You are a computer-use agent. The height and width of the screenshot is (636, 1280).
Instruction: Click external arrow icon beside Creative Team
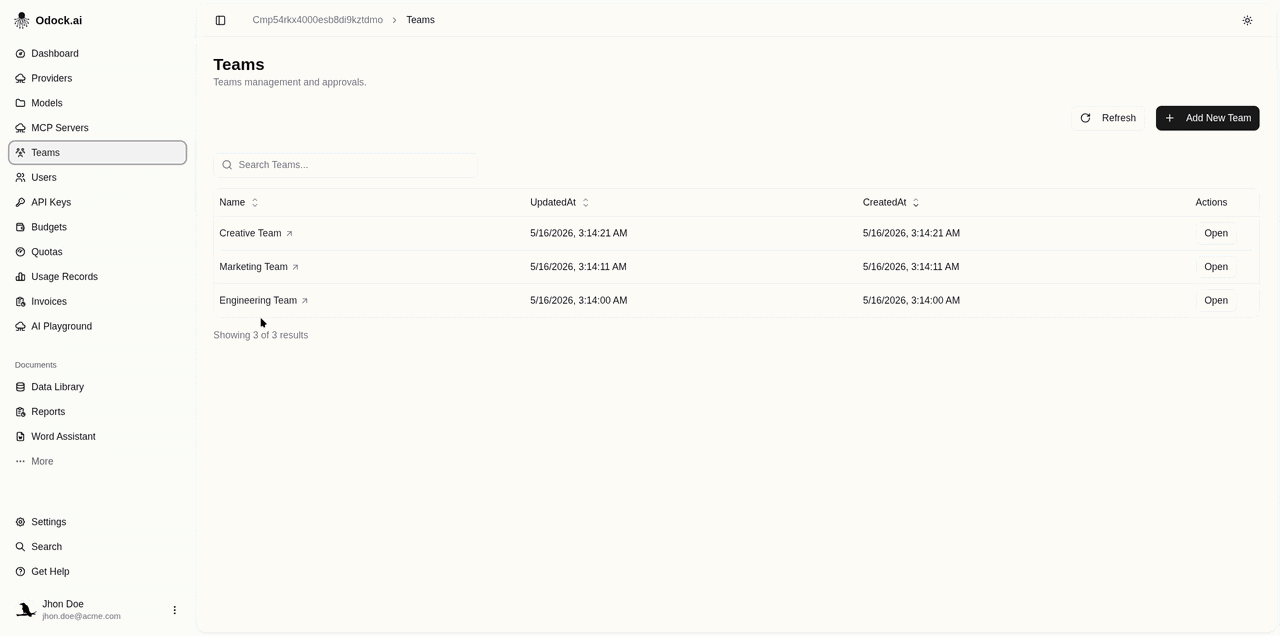point(290,234)
